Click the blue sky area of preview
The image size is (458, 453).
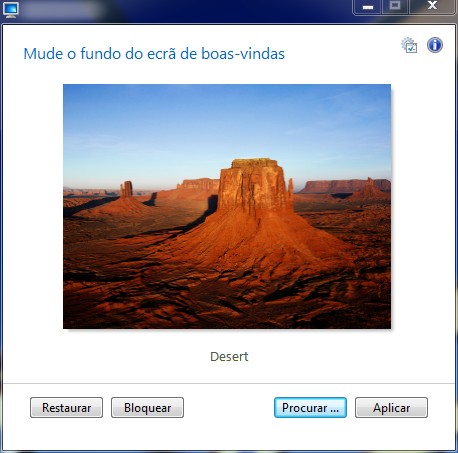pos(227,123)
